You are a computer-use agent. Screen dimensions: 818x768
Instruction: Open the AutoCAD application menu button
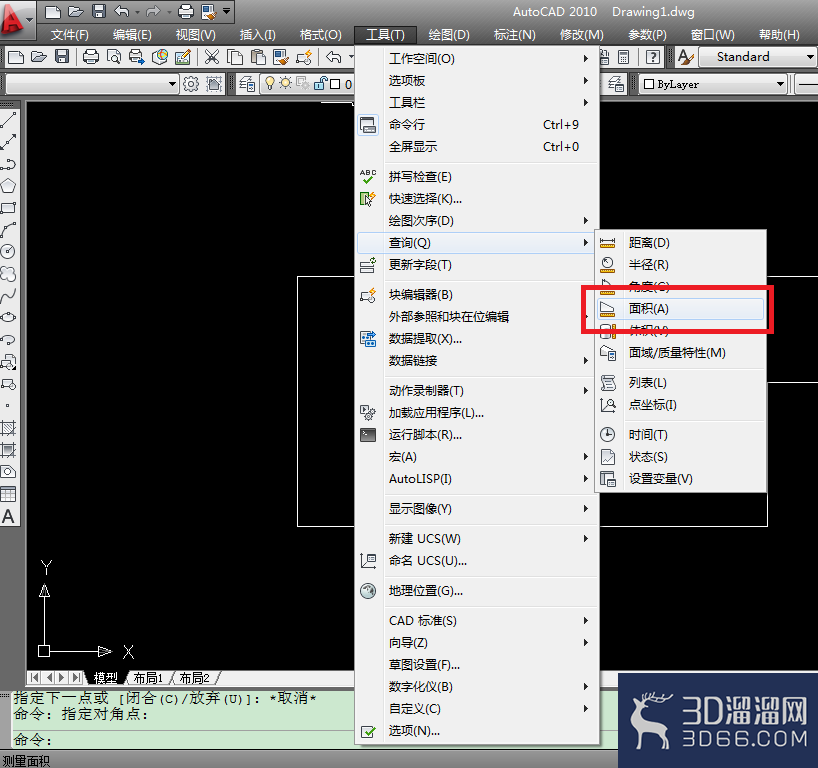tap(16, 20)
